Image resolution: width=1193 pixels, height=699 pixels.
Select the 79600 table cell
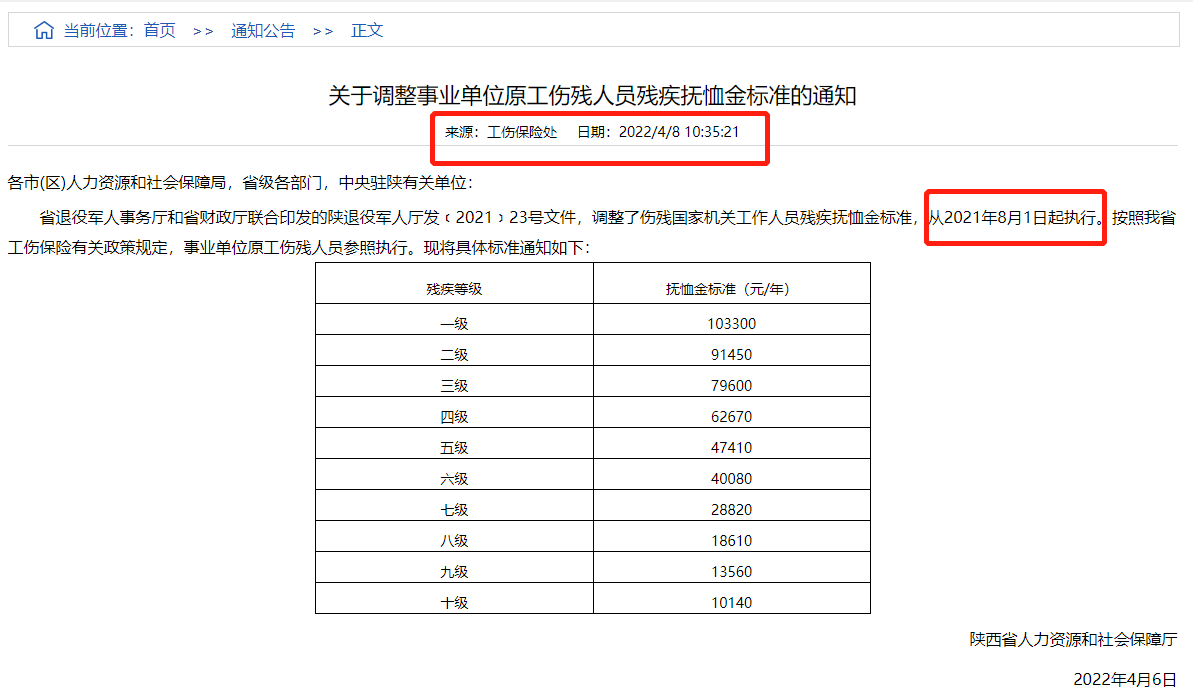coord(732,383)
